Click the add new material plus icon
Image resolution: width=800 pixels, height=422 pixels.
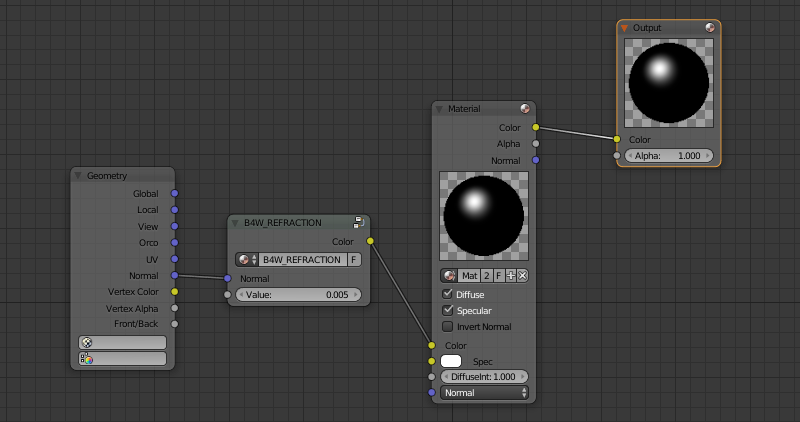[x=510, y=275]
